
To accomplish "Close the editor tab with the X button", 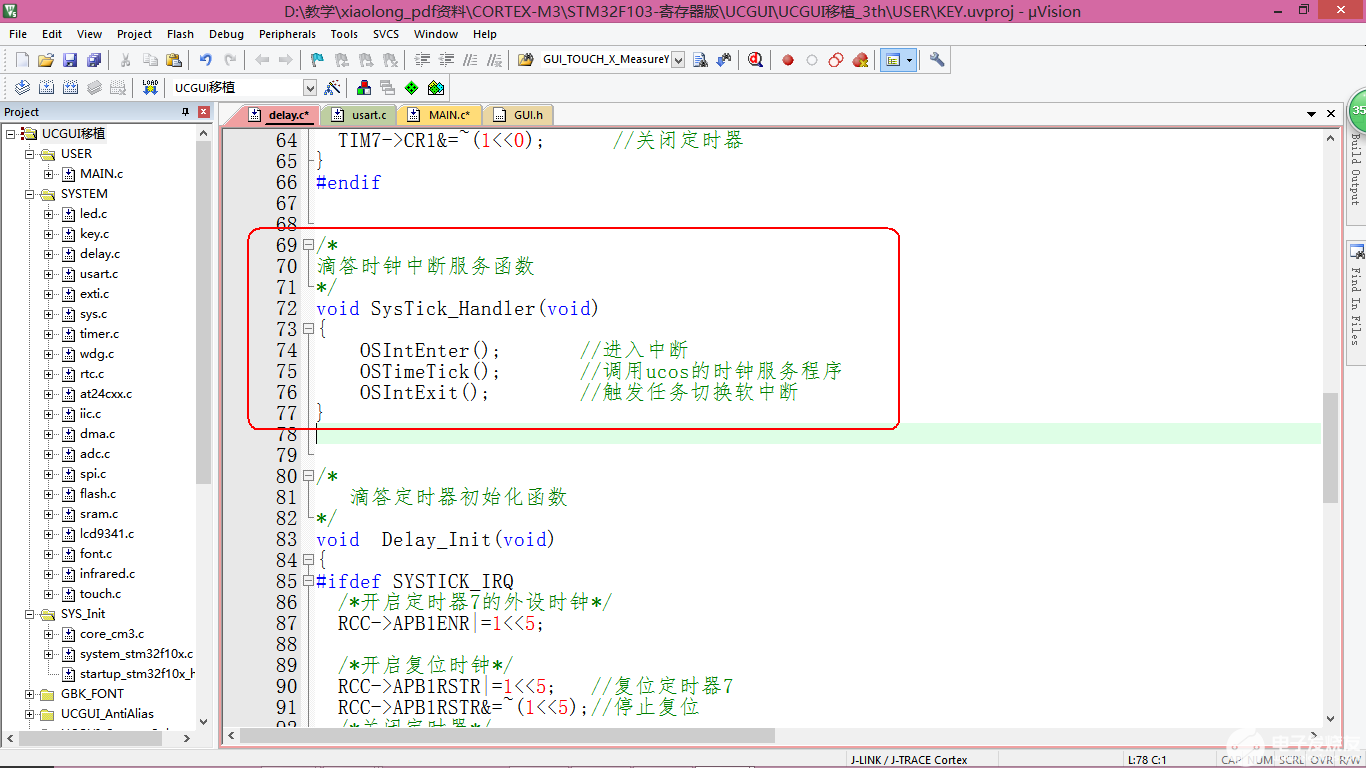I will tap(1330, 115).
